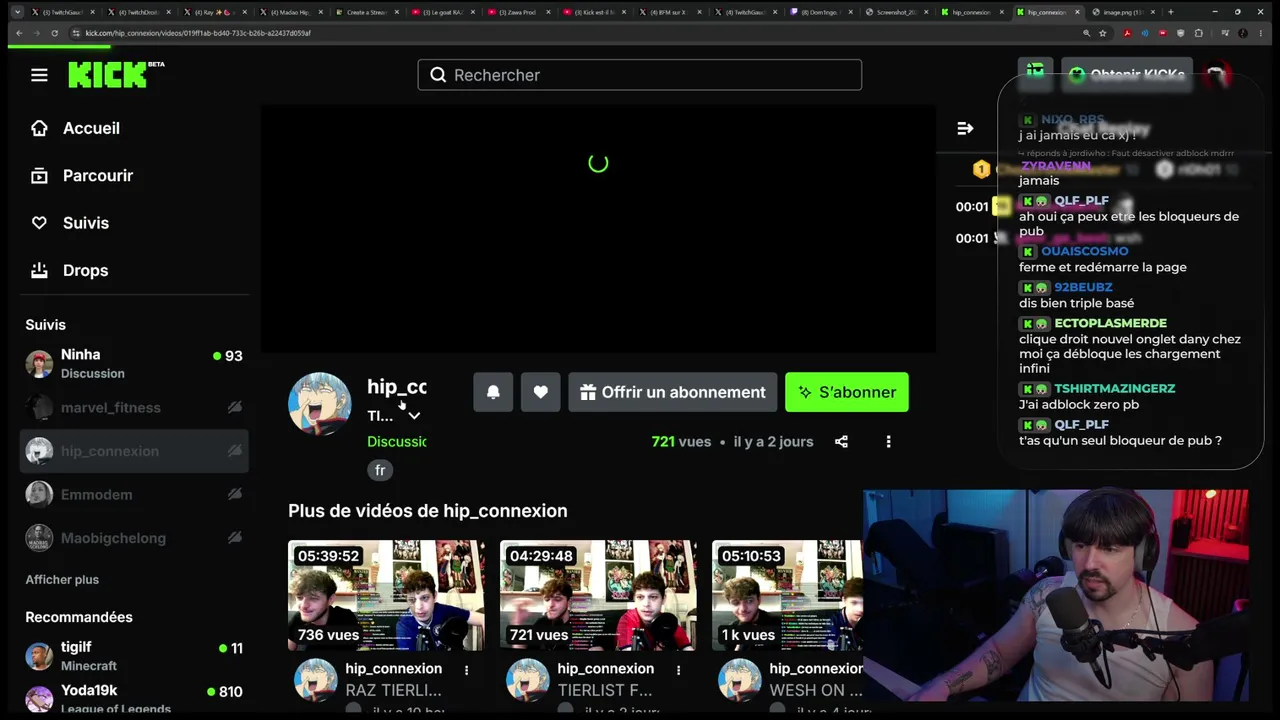Screen dimensions: 1280x720
Task: Open the hamburger sidebar menu
Action: 39,75
